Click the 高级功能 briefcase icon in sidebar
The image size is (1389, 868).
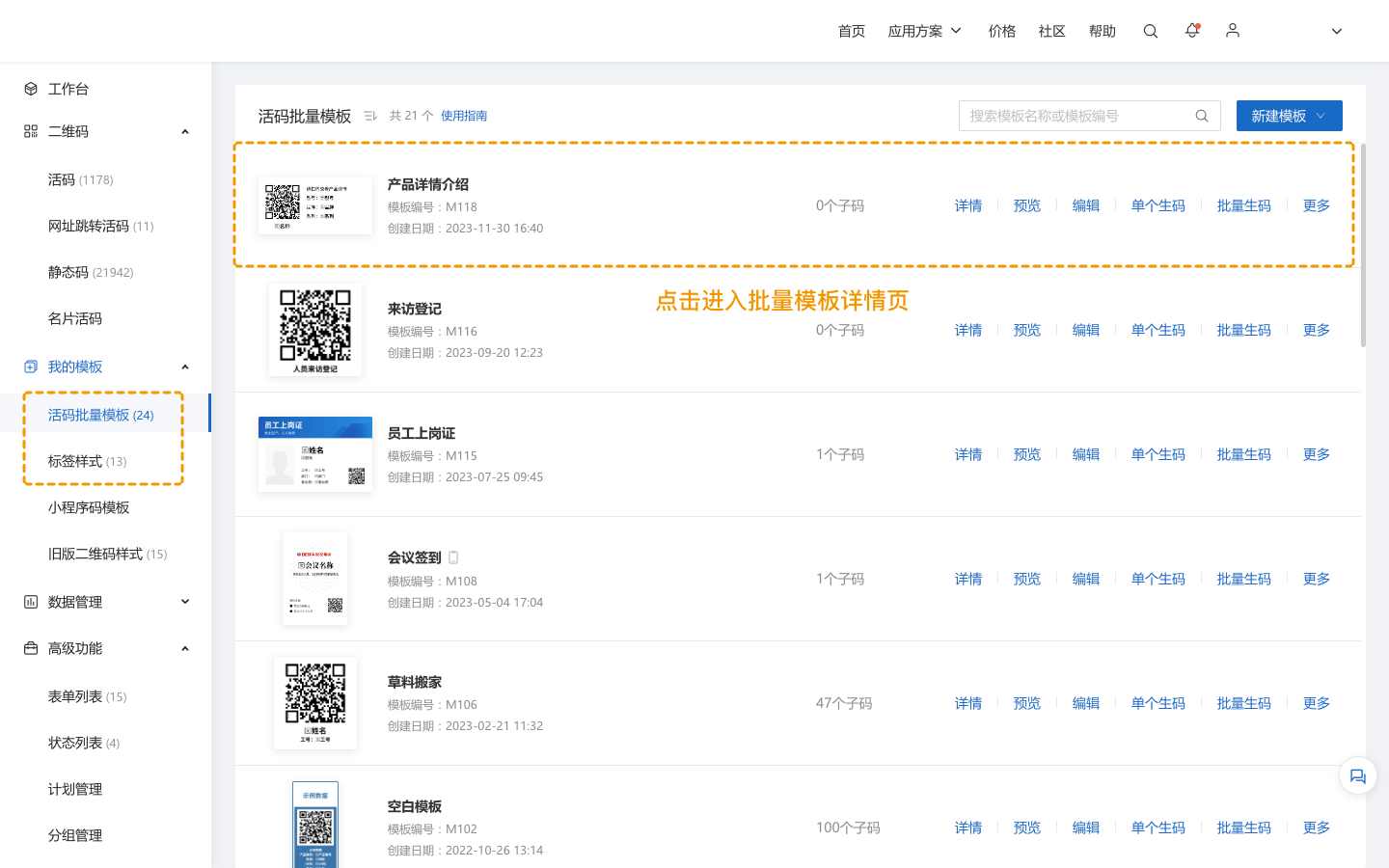point(30,648)
